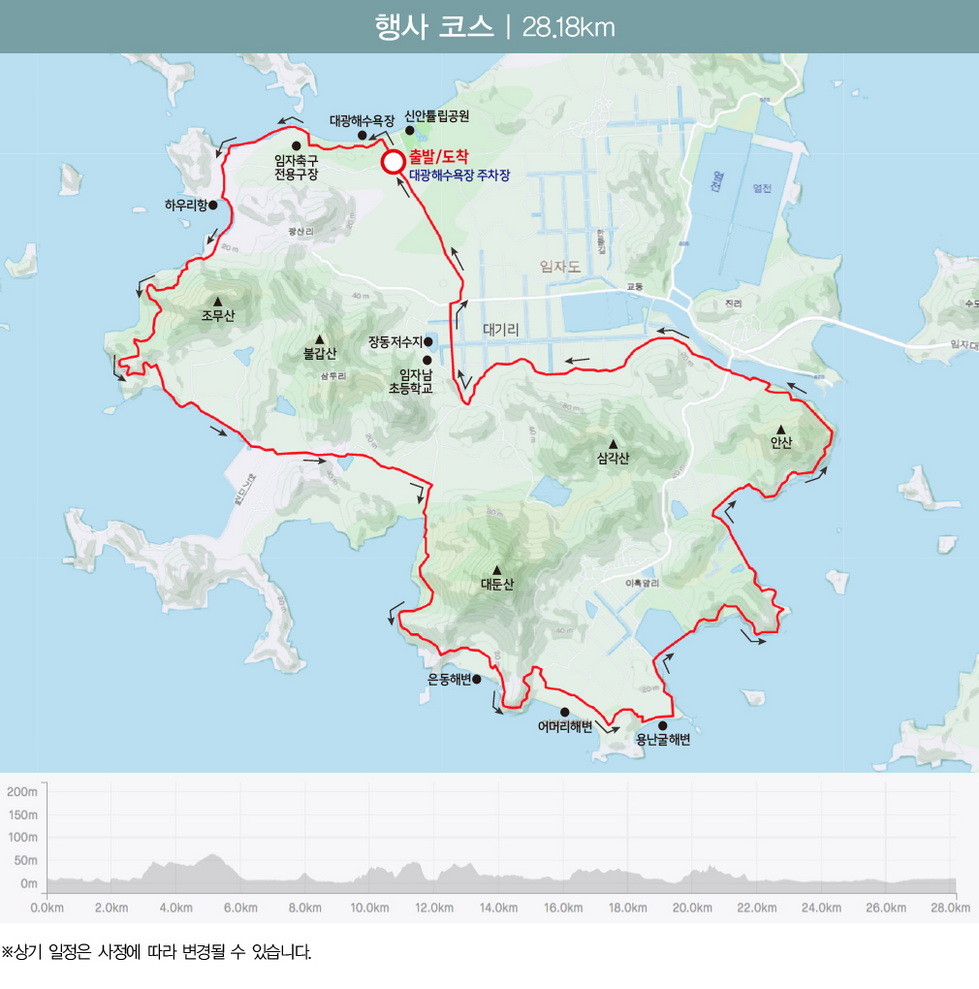Screen dimensions: 979x989
Task: Click the 출발/도착 red label text
Action: click(438, 156)
